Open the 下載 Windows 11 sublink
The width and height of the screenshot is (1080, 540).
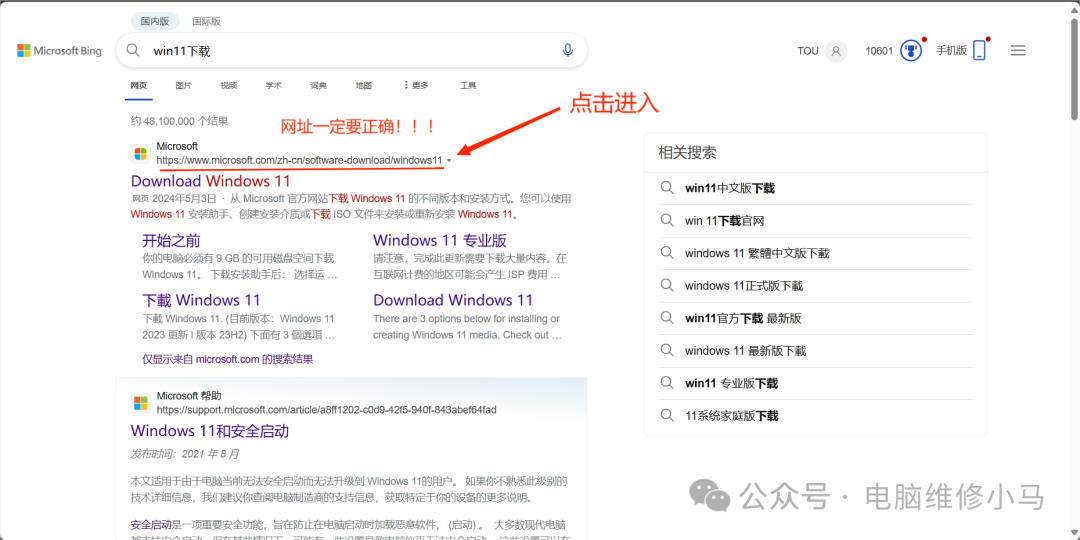coord(201,300)
